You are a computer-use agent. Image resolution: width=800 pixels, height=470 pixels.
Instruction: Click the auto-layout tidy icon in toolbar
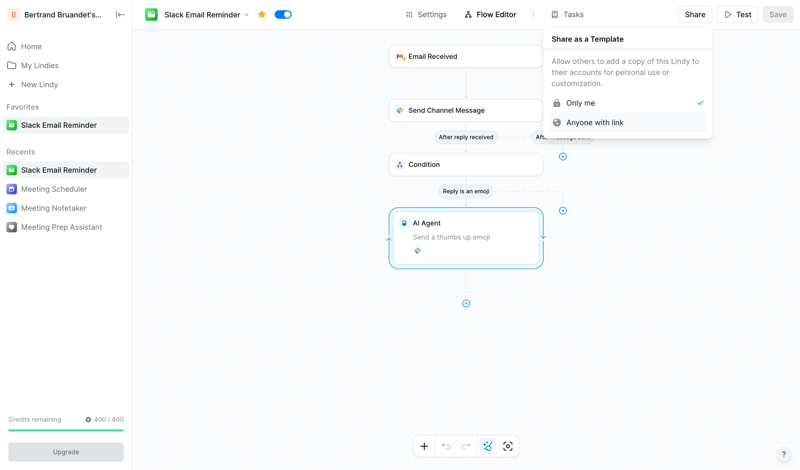[488, 447]
